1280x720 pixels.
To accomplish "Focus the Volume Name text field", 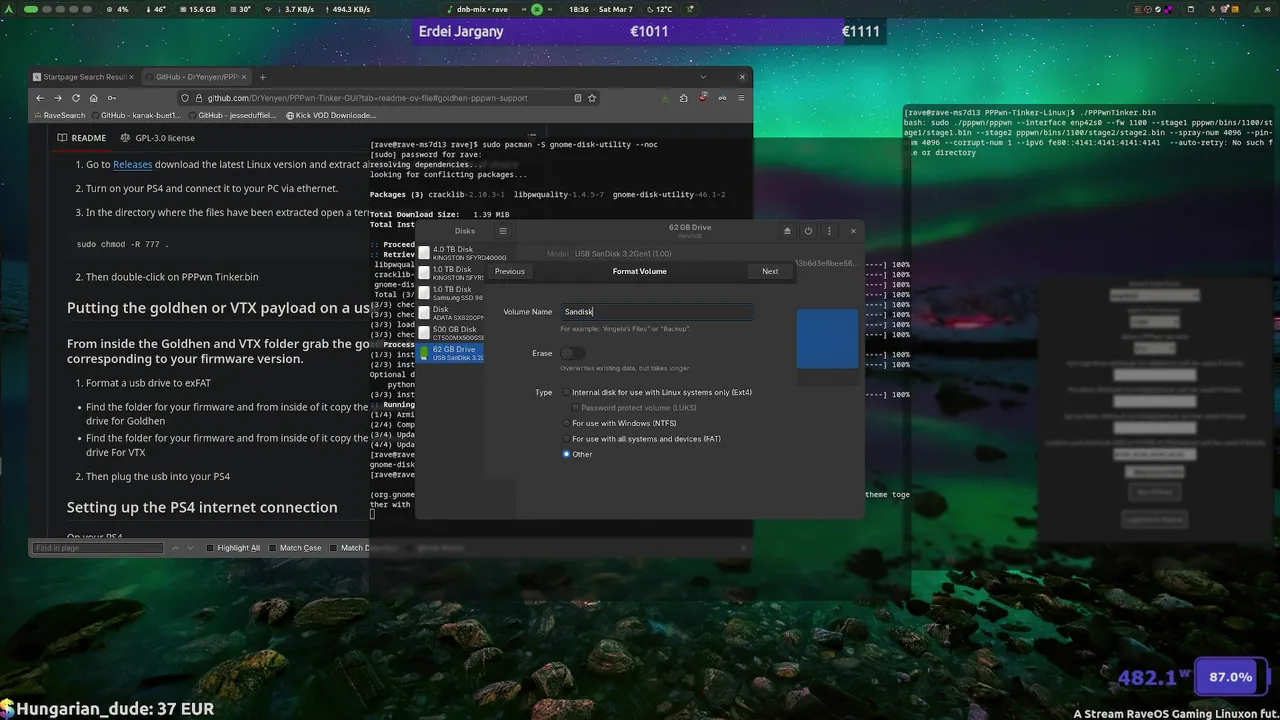I will pyautogui.click(x=656, y=312).
